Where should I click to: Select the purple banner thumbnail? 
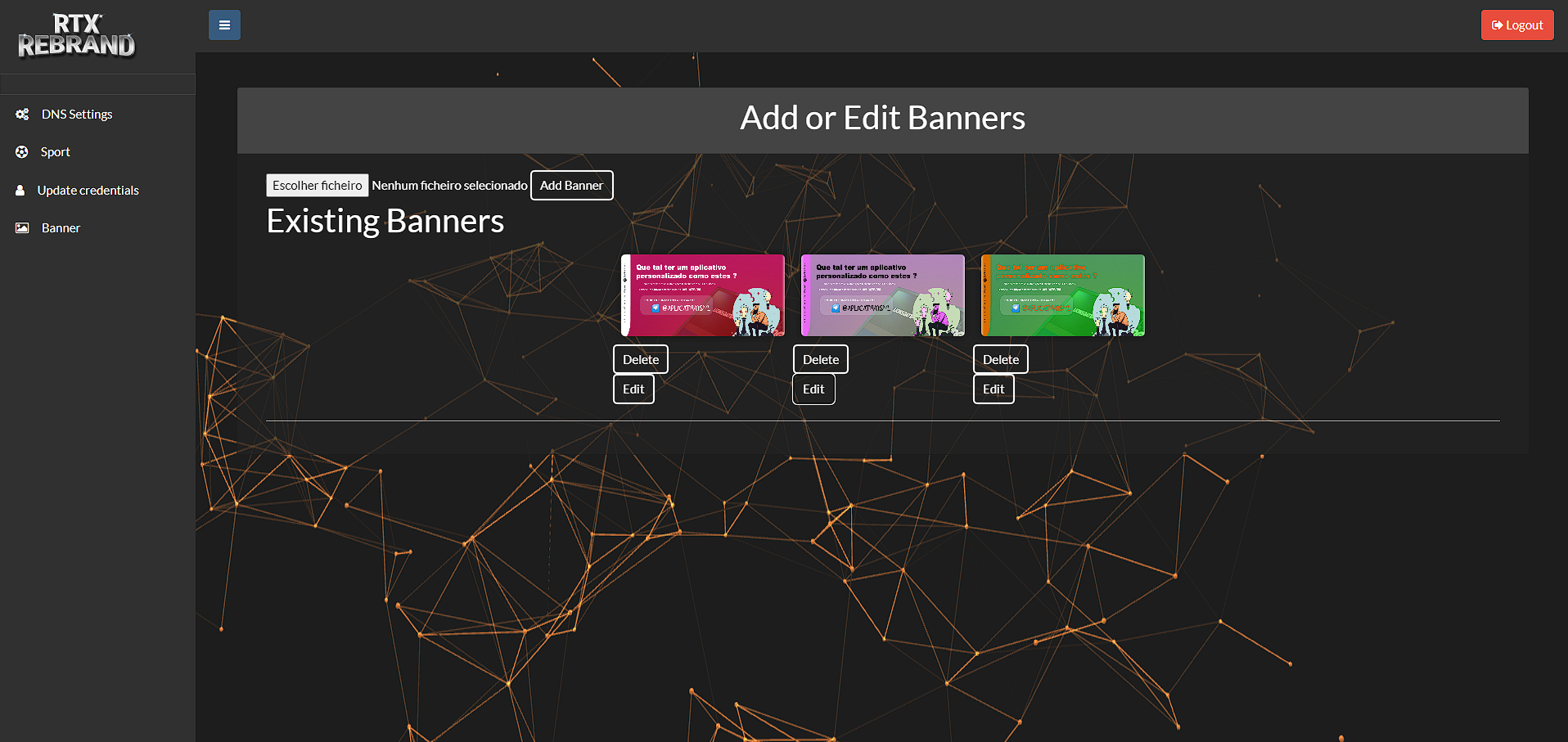(x=883, y=295)
